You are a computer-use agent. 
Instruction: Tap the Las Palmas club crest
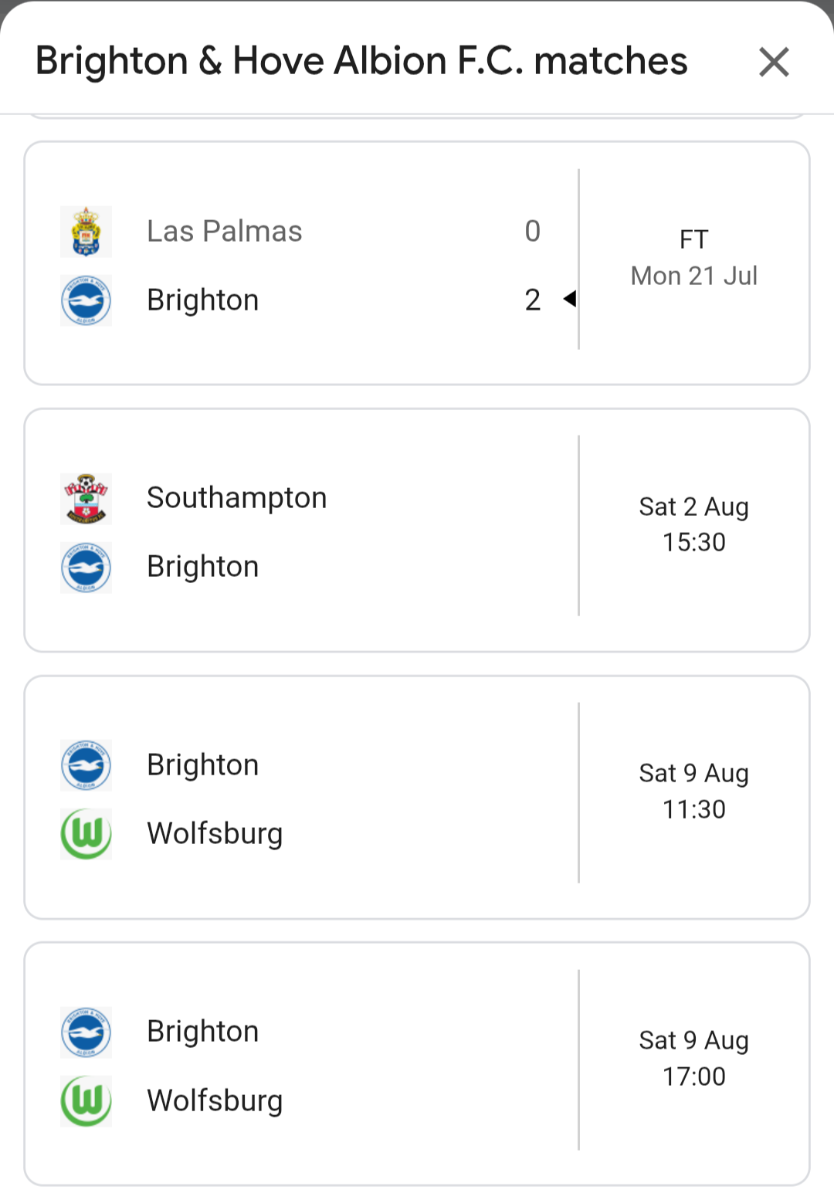click(x=86, y=231)
